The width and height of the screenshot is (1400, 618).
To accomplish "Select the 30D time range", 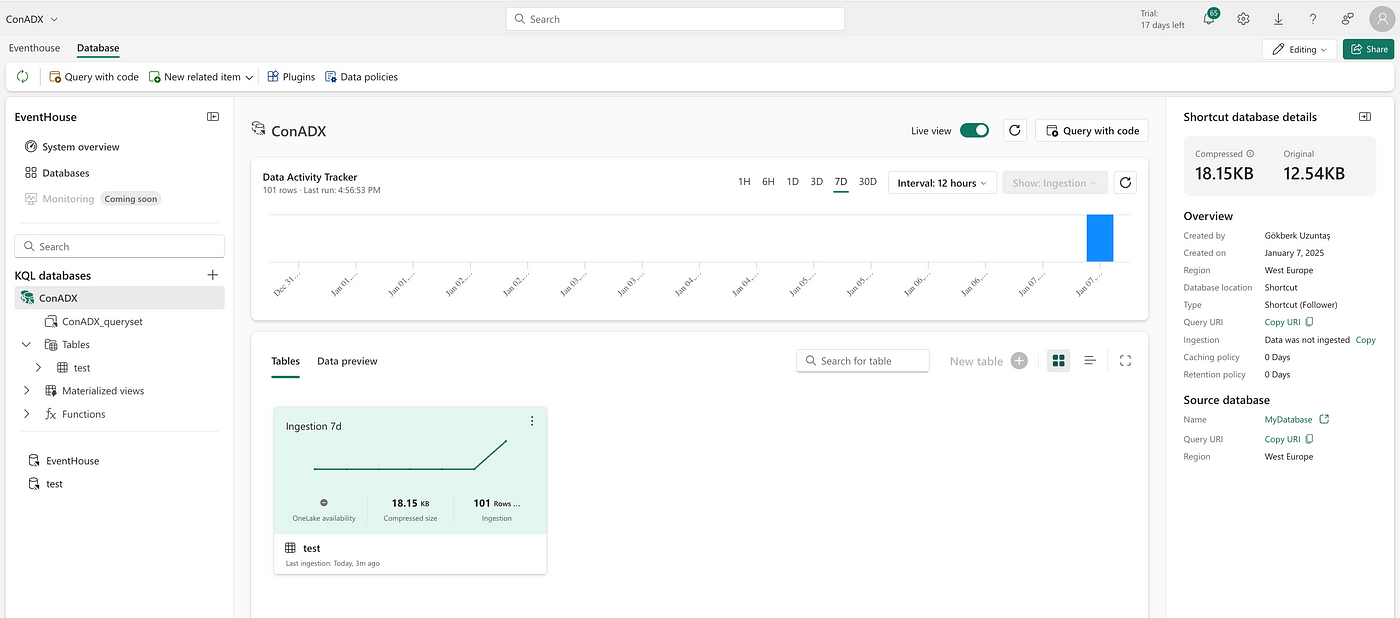I will (868, 182).
